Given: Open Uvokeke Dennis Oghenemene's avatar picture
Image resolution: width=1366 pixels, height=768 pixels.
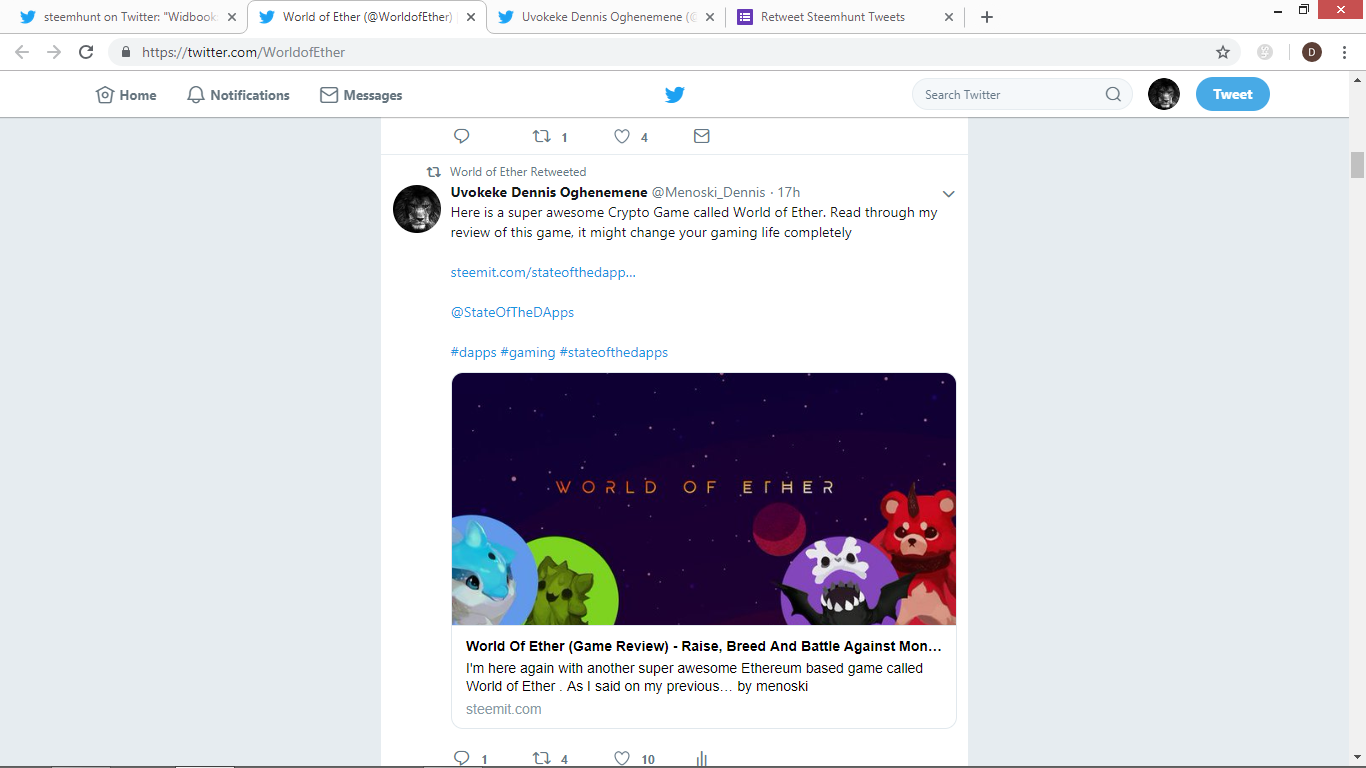Looking at the screenshot, I should [x=417, y=209].
